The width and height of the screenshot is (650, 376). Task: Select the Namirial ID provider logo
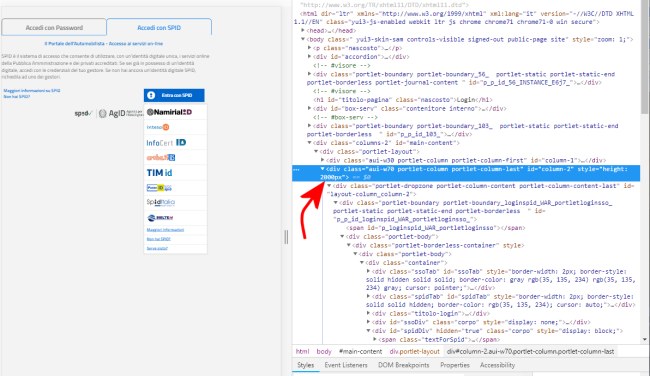(169, 112)
